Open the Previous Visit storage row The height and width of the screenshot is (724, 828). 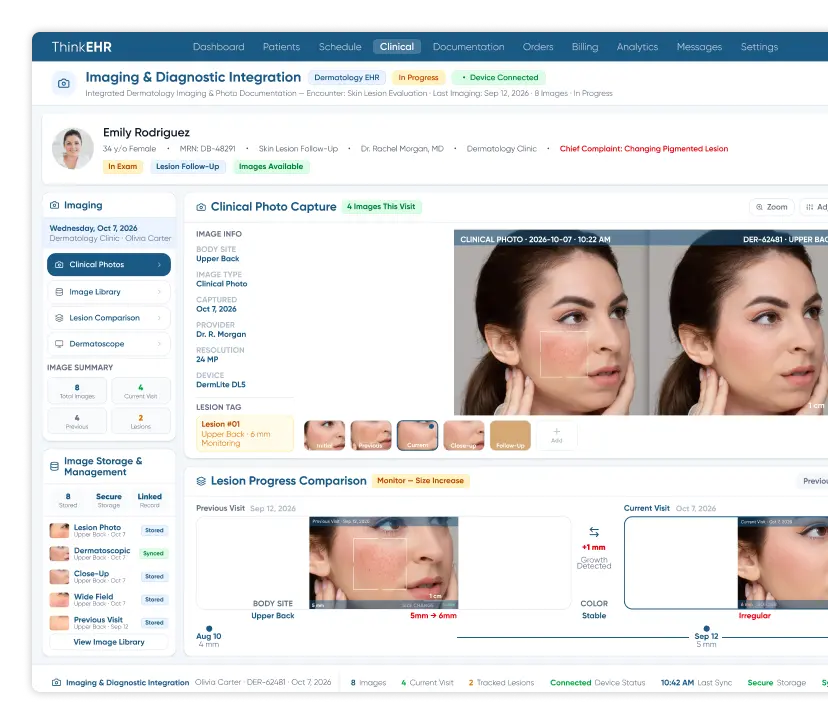[109, 623]
